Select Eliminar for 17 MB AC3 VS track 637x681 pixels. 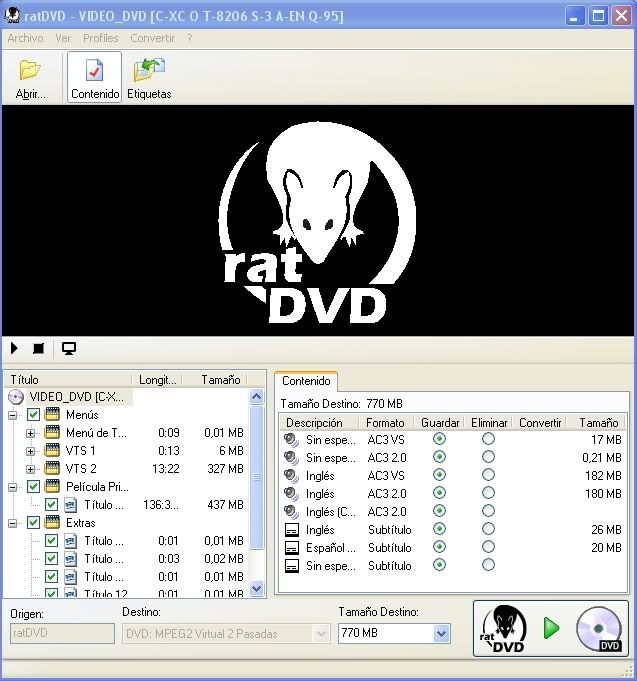[x=488, y=439]
